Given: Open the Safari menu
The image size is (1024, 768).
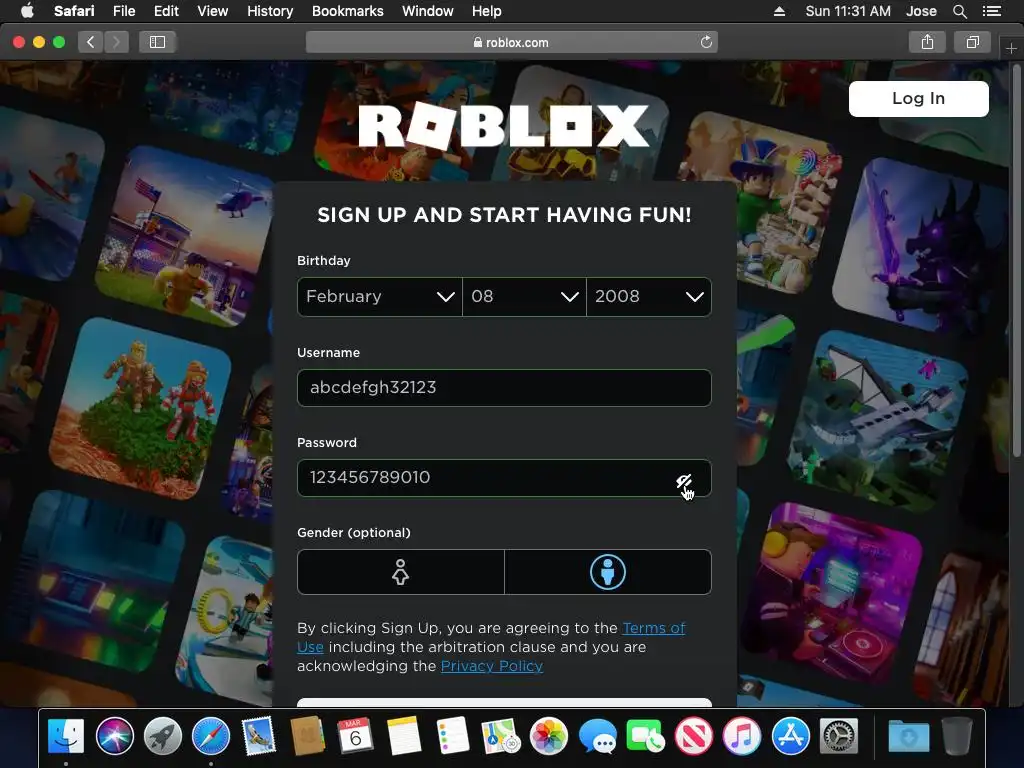Looking at the screenshot, I should coord(74,11).
